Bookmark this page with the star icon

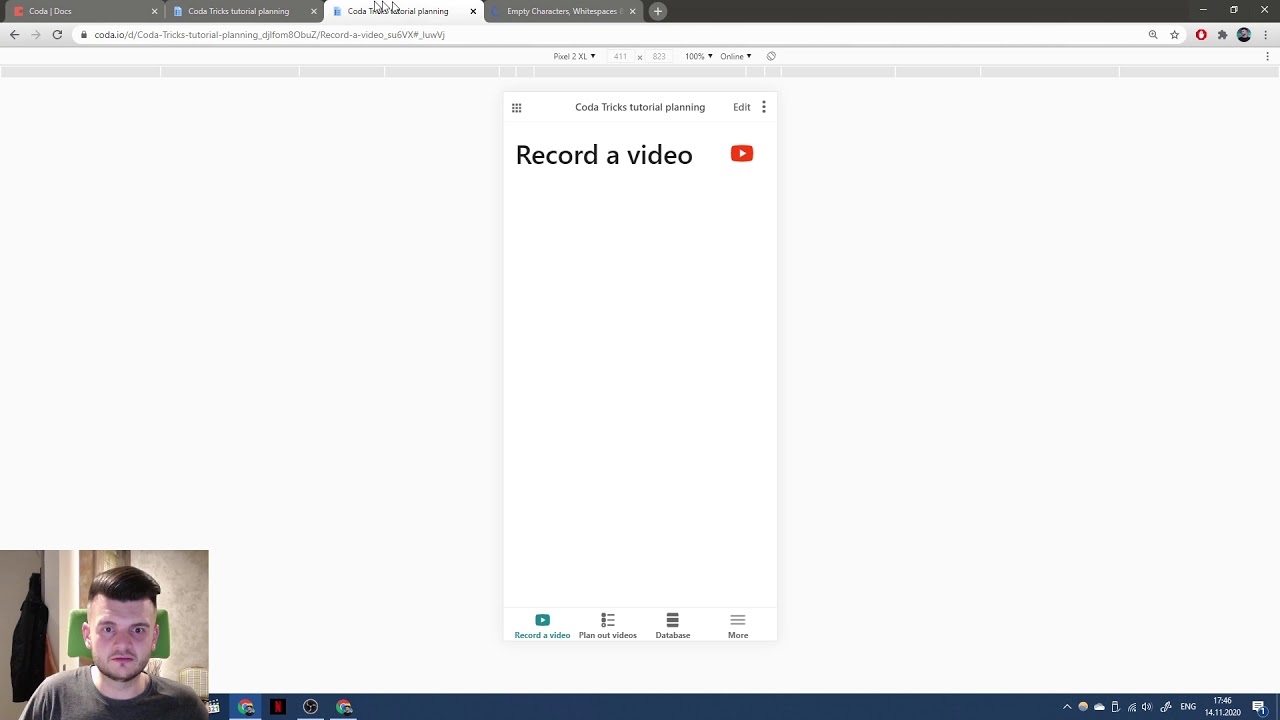click(x=1175, y=34)
